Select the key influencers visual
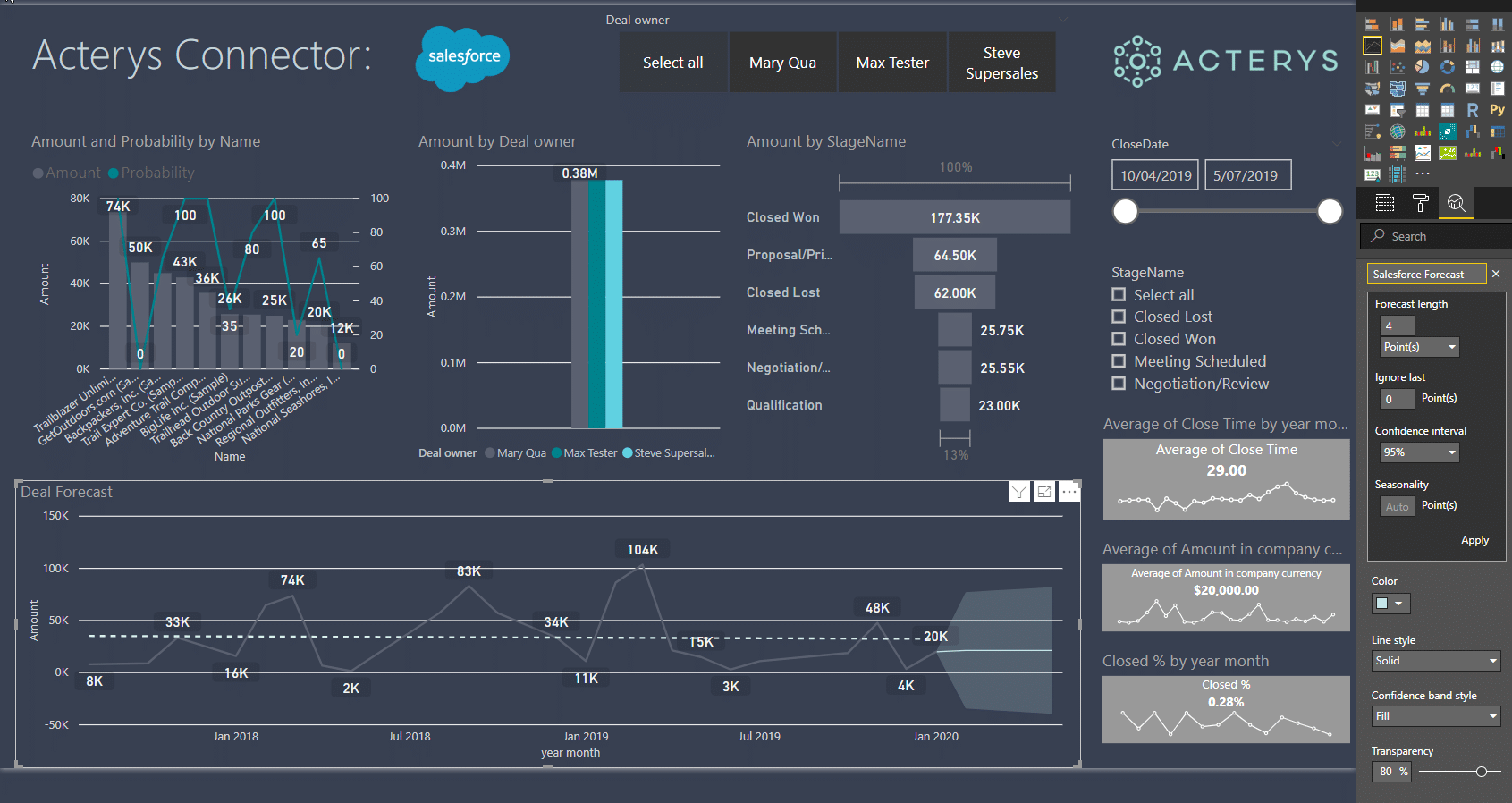1512x803 pixels. coord(1373,131)
